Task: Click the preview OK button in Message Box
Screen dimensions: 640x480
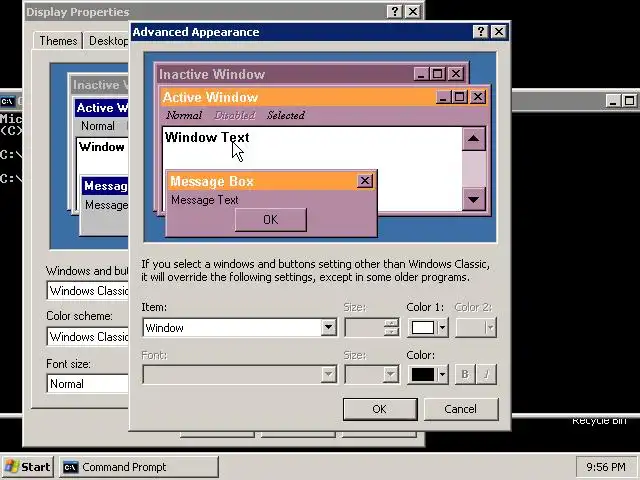Action: [x=271, y=220]
